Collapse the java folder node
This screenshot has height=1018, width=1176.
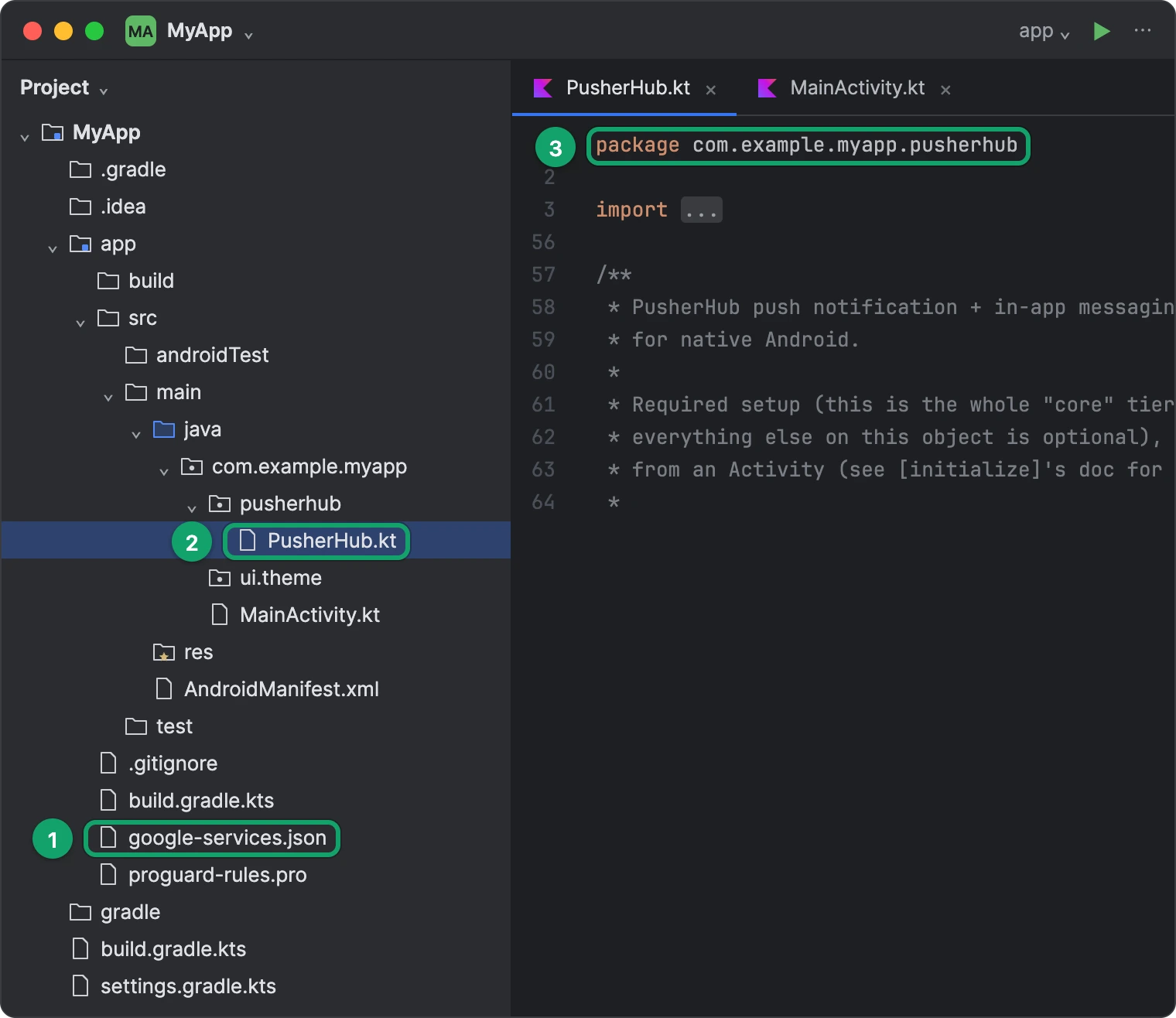pyautogui.click(x=136, y=434)
